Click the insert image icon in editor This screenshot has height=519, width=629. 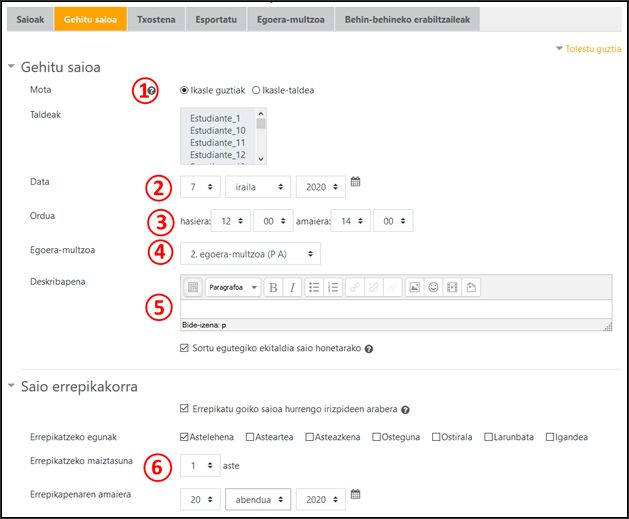[415, 288]
